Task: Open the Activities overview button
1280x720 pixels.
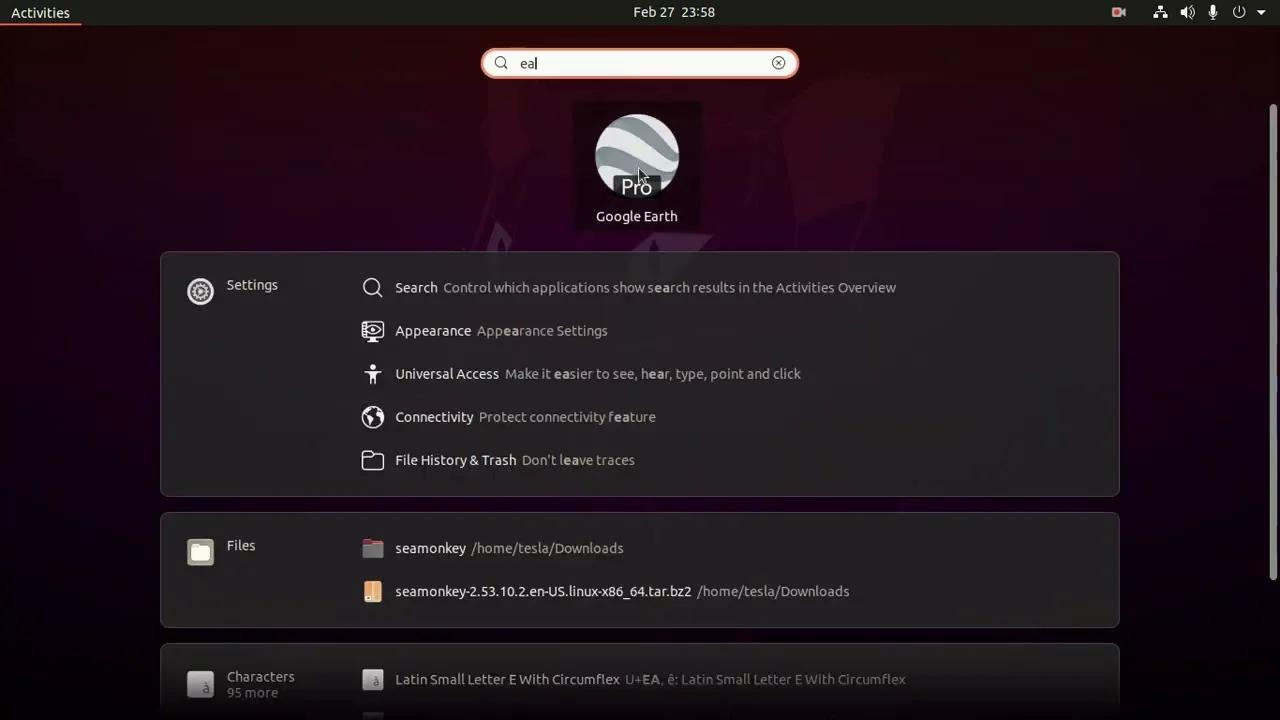Action: pyautogui.click(x=40, y=13)
